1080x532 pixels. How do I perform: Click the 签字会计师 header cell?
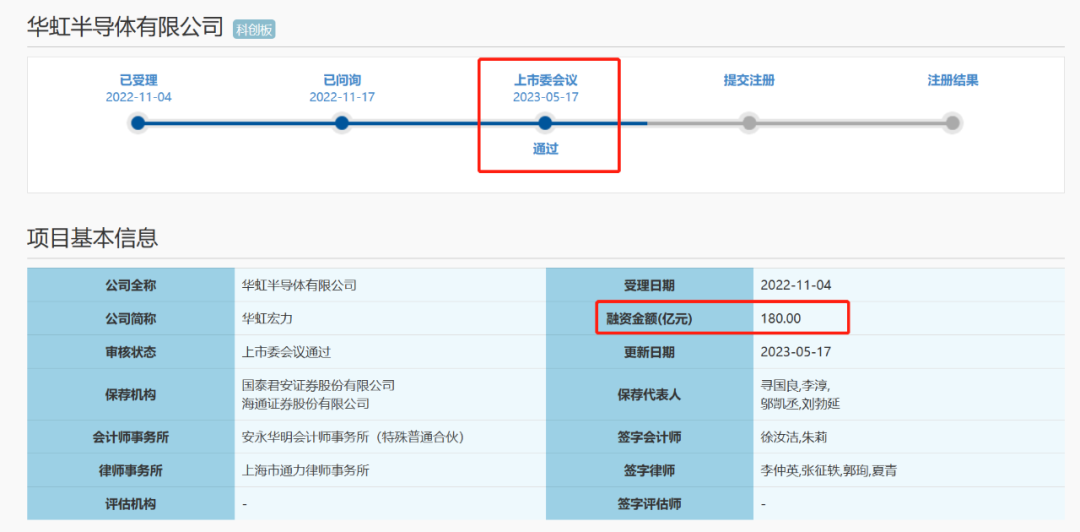click(650, 438)
